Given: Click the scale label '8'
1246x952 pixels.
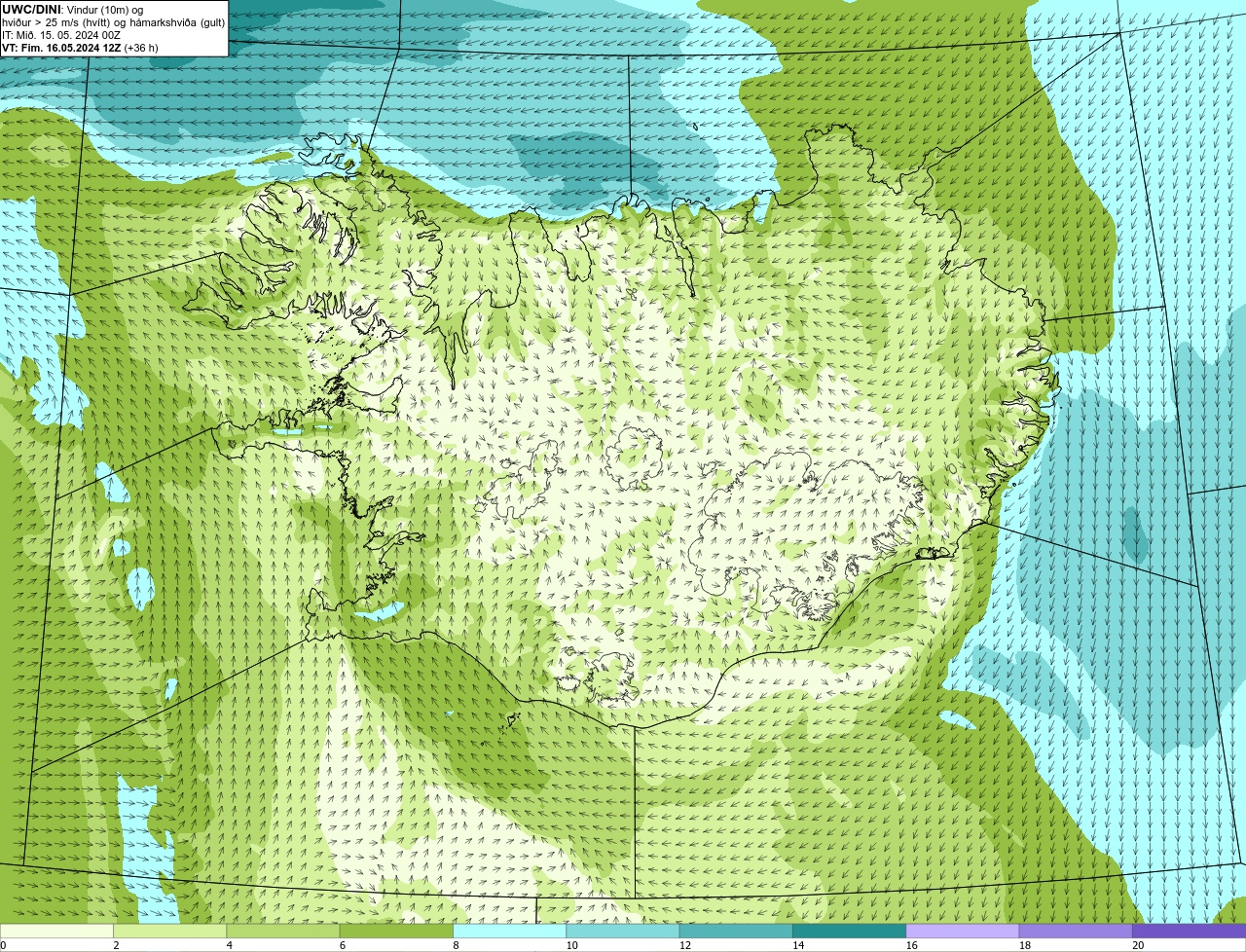Looking at the screenshot, I should tap(456, 945).
